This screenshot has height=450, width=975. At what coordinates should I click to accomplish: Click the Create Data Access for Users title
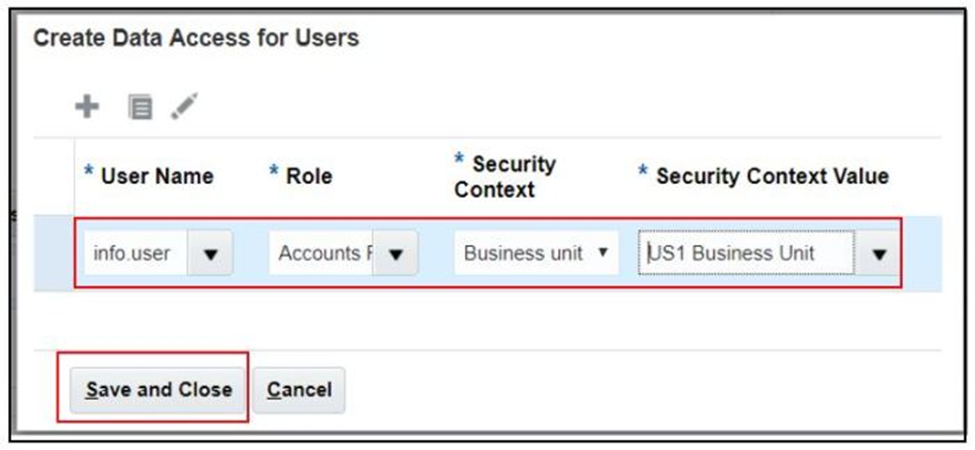(196, 38)
